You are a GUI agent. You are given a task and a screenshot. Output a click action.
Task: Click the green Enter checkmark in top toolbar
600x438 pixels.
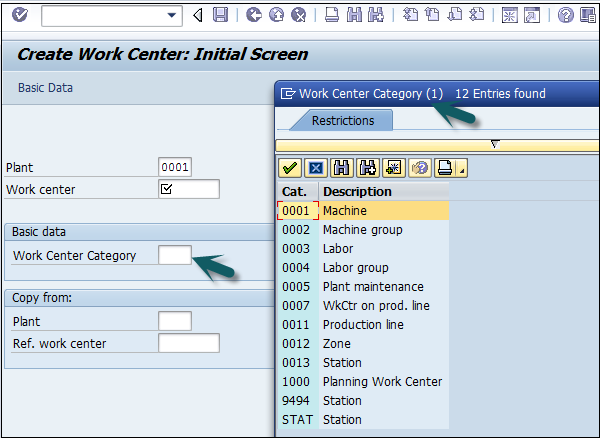coord(20,15)
